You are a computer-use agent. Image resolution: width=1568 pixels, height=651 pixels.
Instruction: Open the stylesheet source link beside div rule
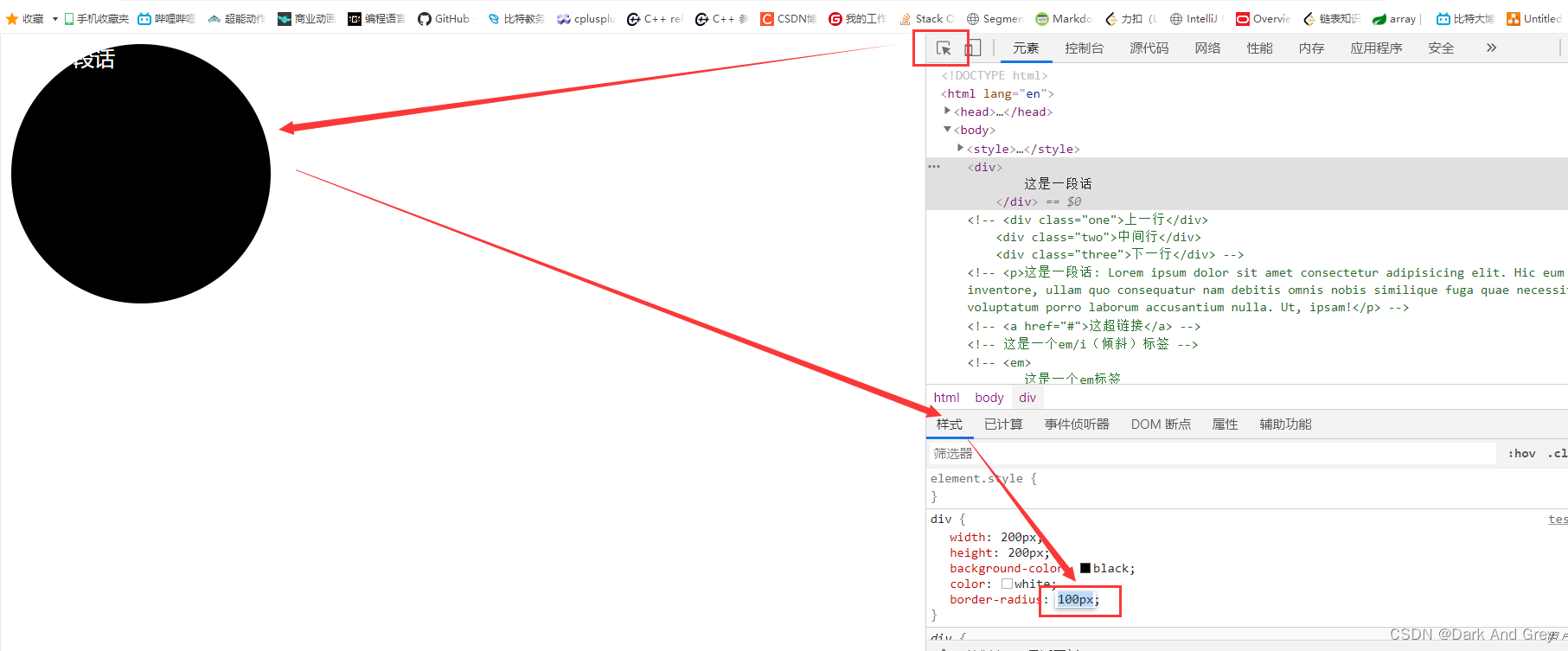click(1558, 519)
